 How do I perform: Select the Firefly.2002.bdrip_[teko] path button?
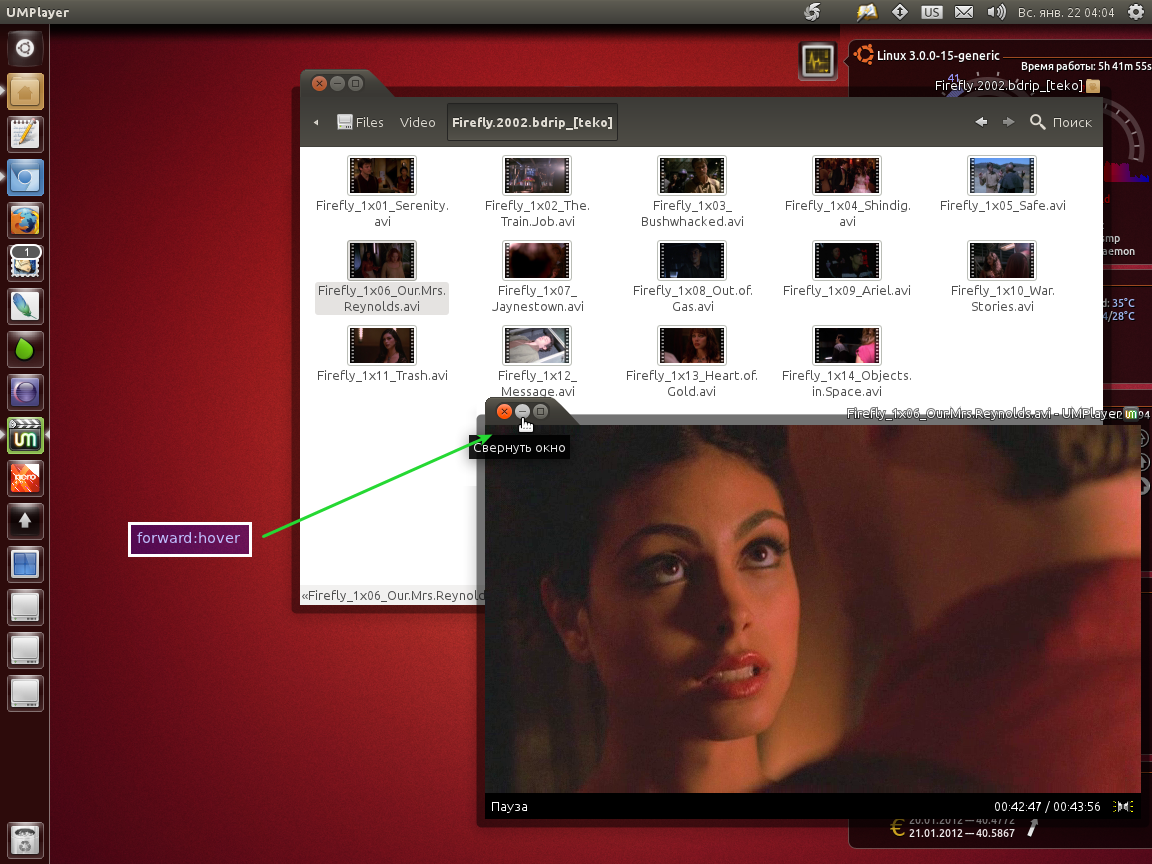pos(532,122)
